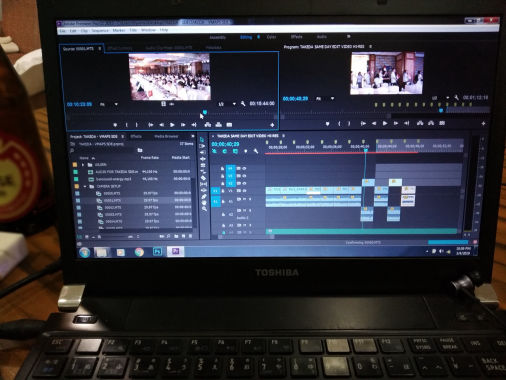Click the Photoshop icon in the taskbar

[157, 252]
